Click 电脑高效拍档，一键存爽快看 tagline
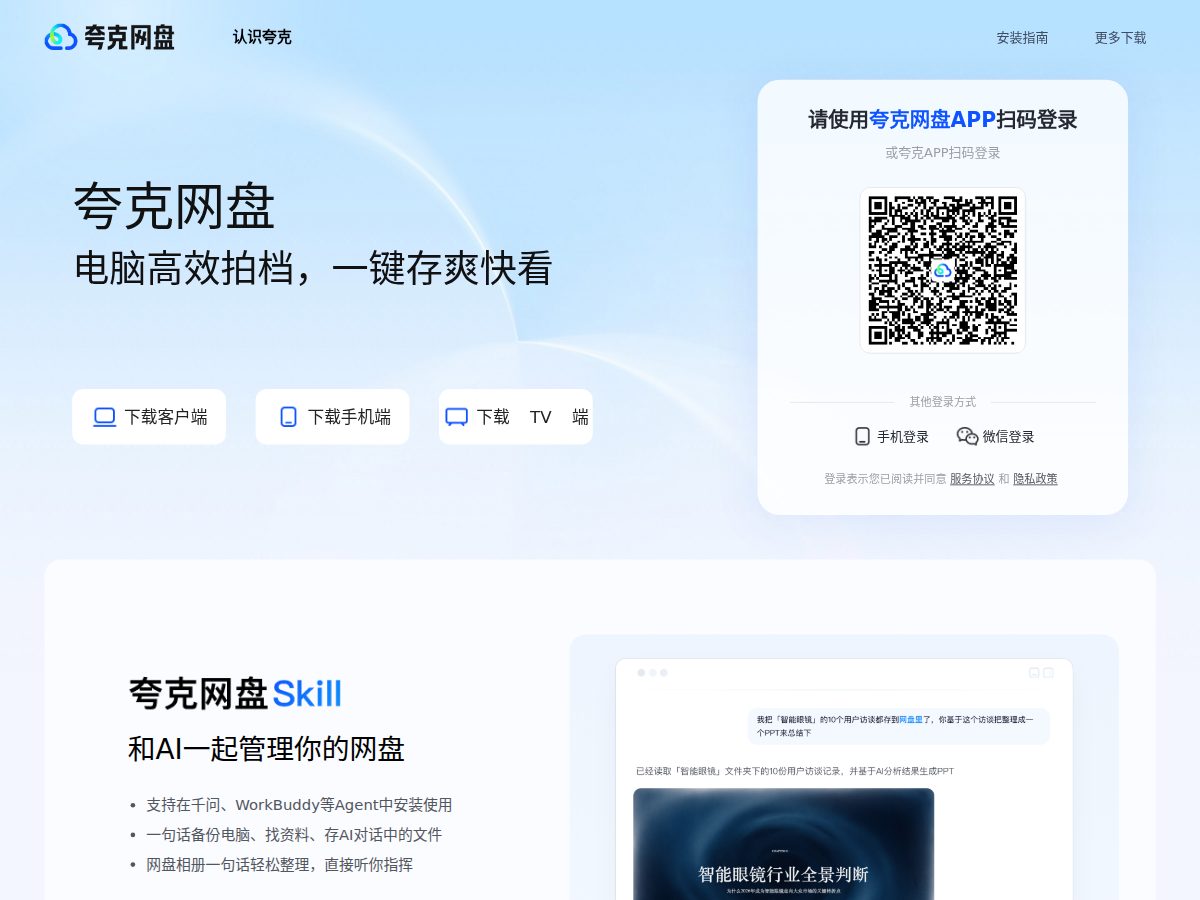The image size is (1200, 900). [x=313, y=269]
